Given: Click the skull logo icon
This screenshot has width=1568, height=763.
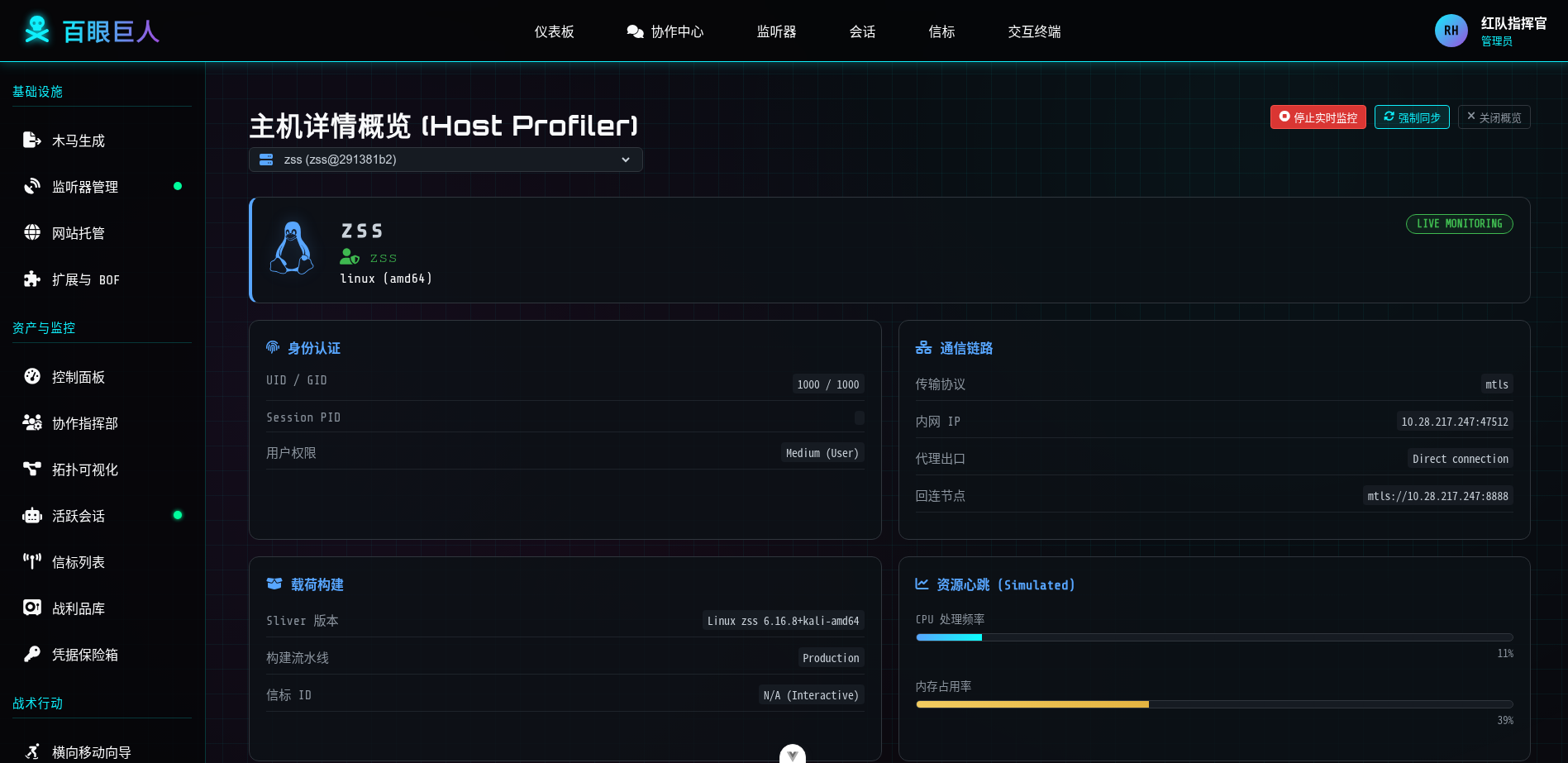Looking at the screenshot, I should 36,30.
